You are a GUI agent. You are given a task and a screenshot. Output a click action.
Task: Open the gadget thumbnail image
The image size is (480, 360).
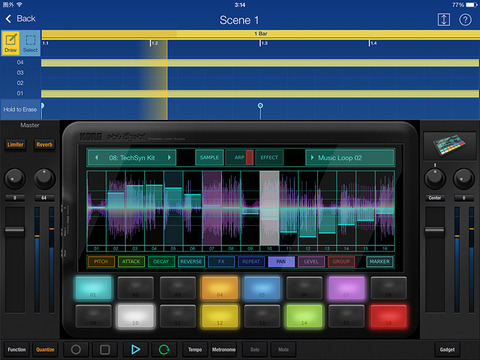[449, 145]
